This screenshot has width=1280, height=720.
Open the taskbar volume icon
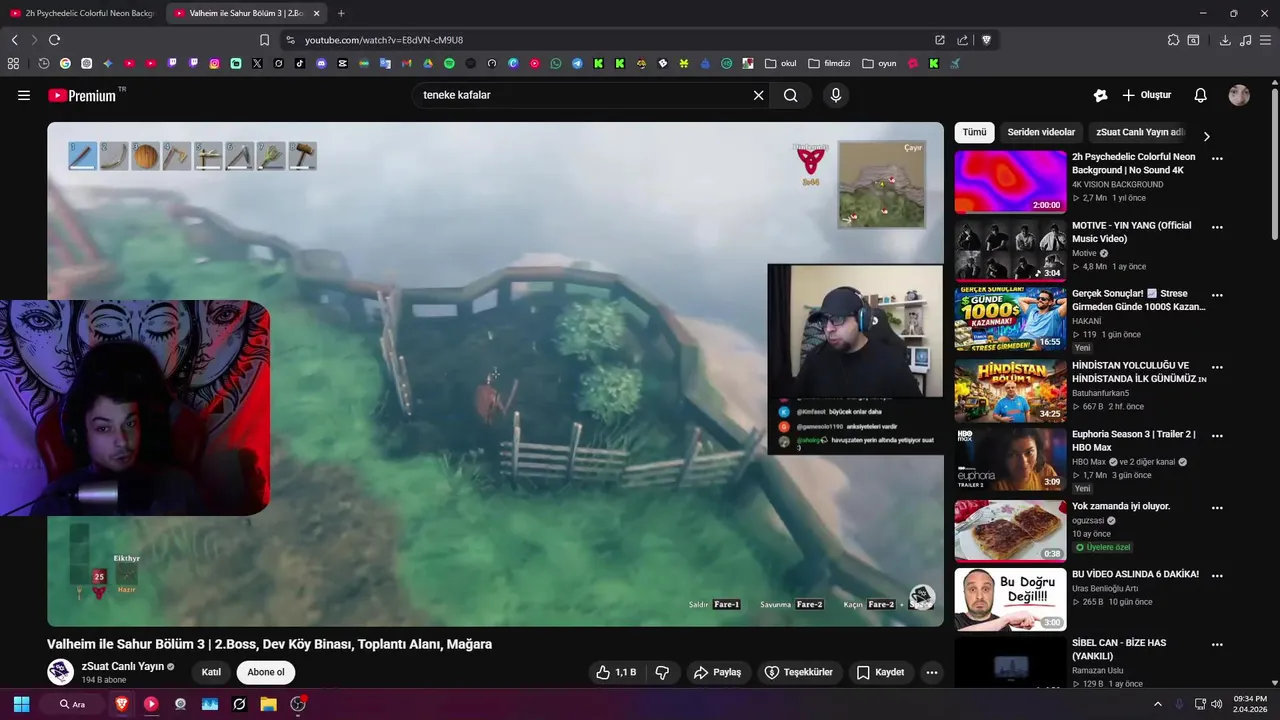click(1217, 704)
